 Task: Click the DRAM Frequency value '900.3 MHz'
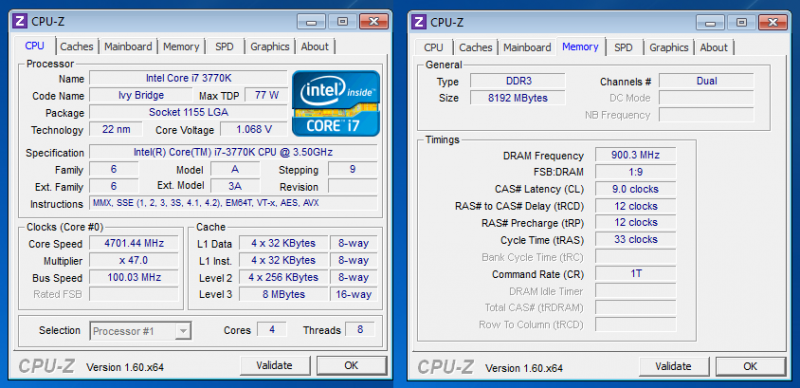tap(635, 155)
